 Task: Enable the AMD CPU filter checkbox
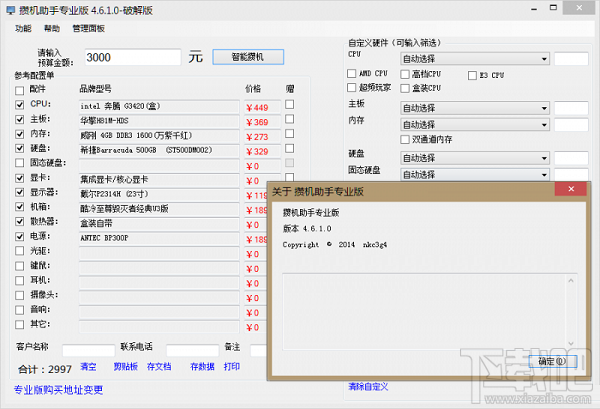click(x=351, y=73)
